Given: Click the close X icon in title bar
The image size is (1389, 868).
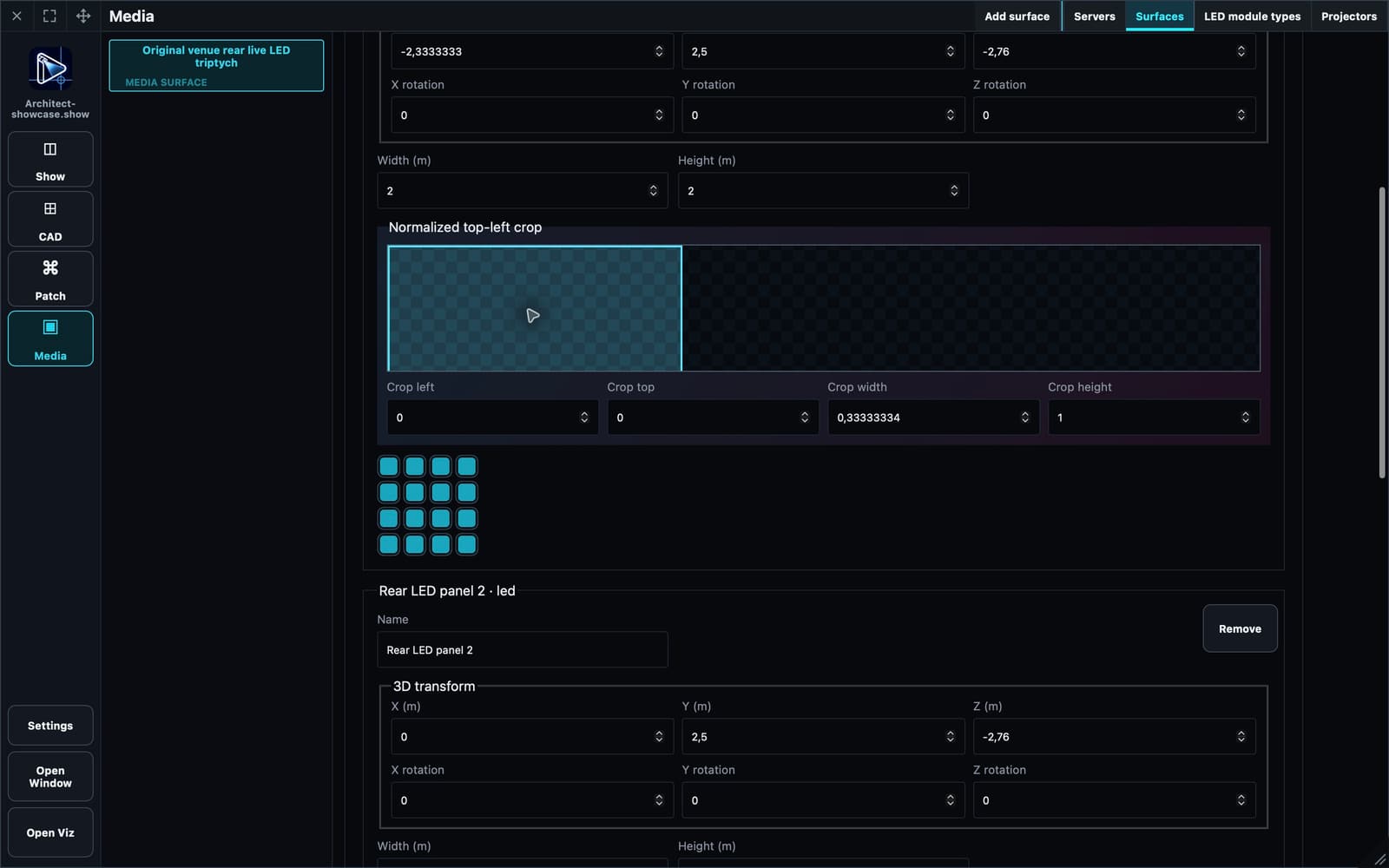Looking at the screenshot, I should click(16, 16).
